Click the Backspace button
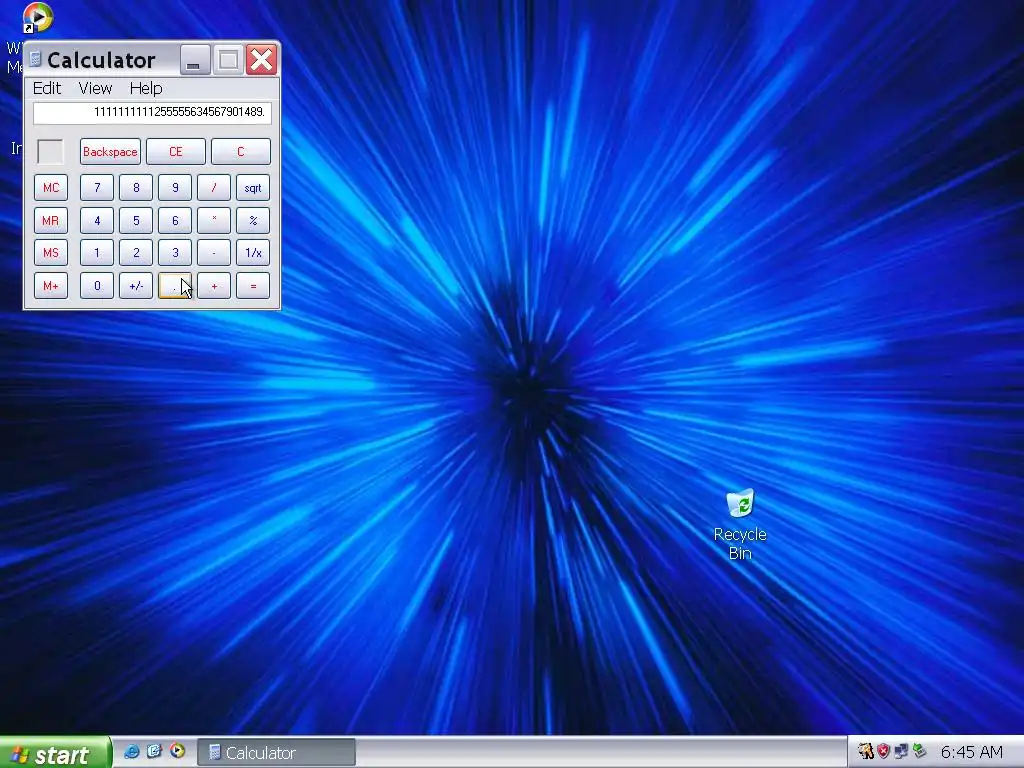Screen dimensions: 1024x768 (110, 152)
